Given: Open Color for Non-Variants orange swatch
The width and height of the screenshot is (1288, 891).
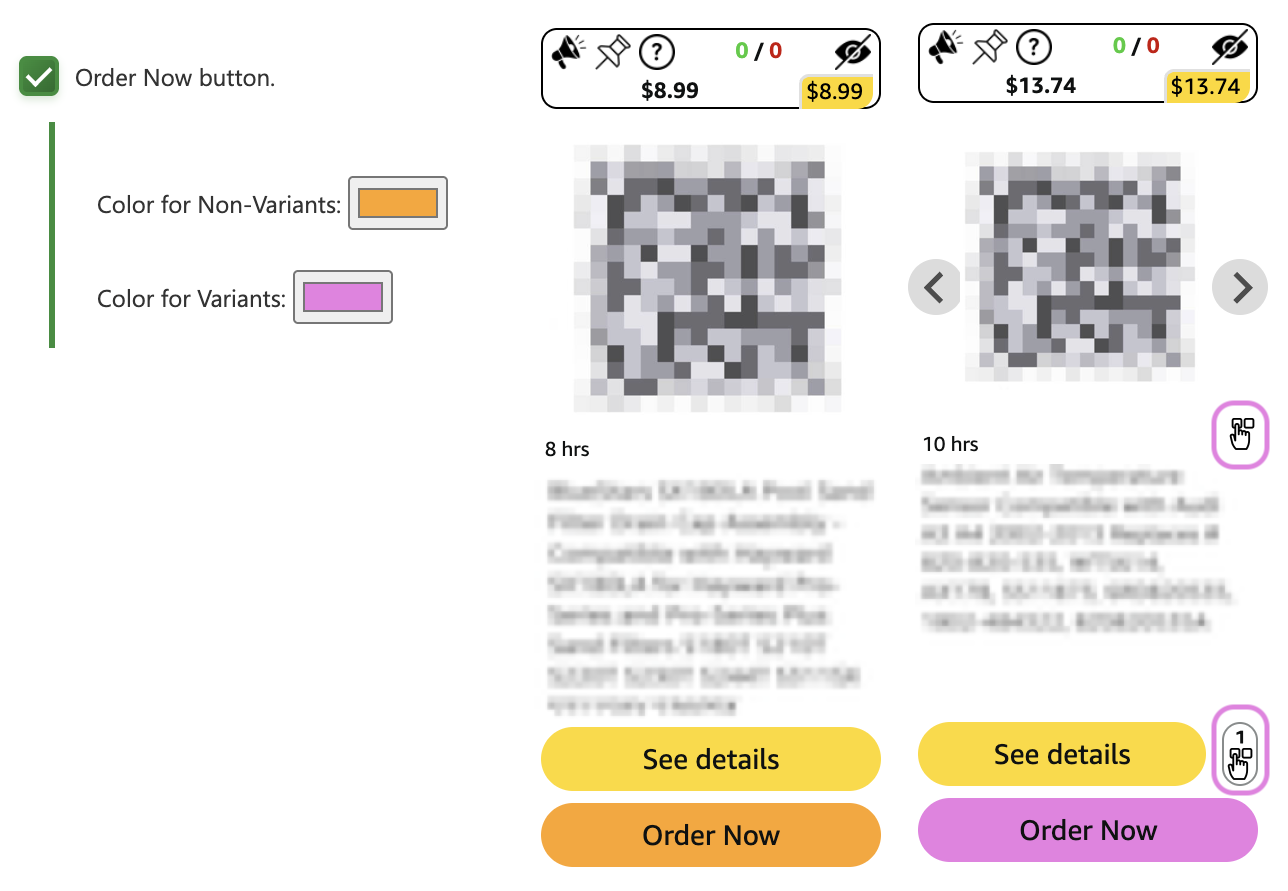Looking at the screenshot, I should coord(398,203).
